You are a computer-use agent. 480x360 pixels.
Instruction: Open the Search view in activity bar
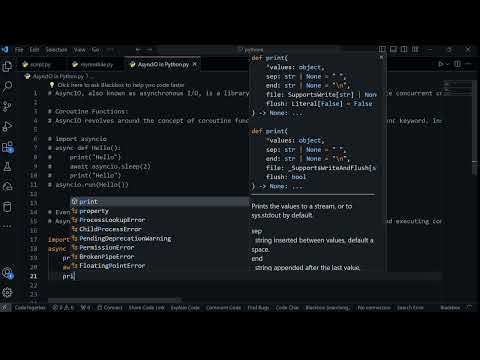7,86
